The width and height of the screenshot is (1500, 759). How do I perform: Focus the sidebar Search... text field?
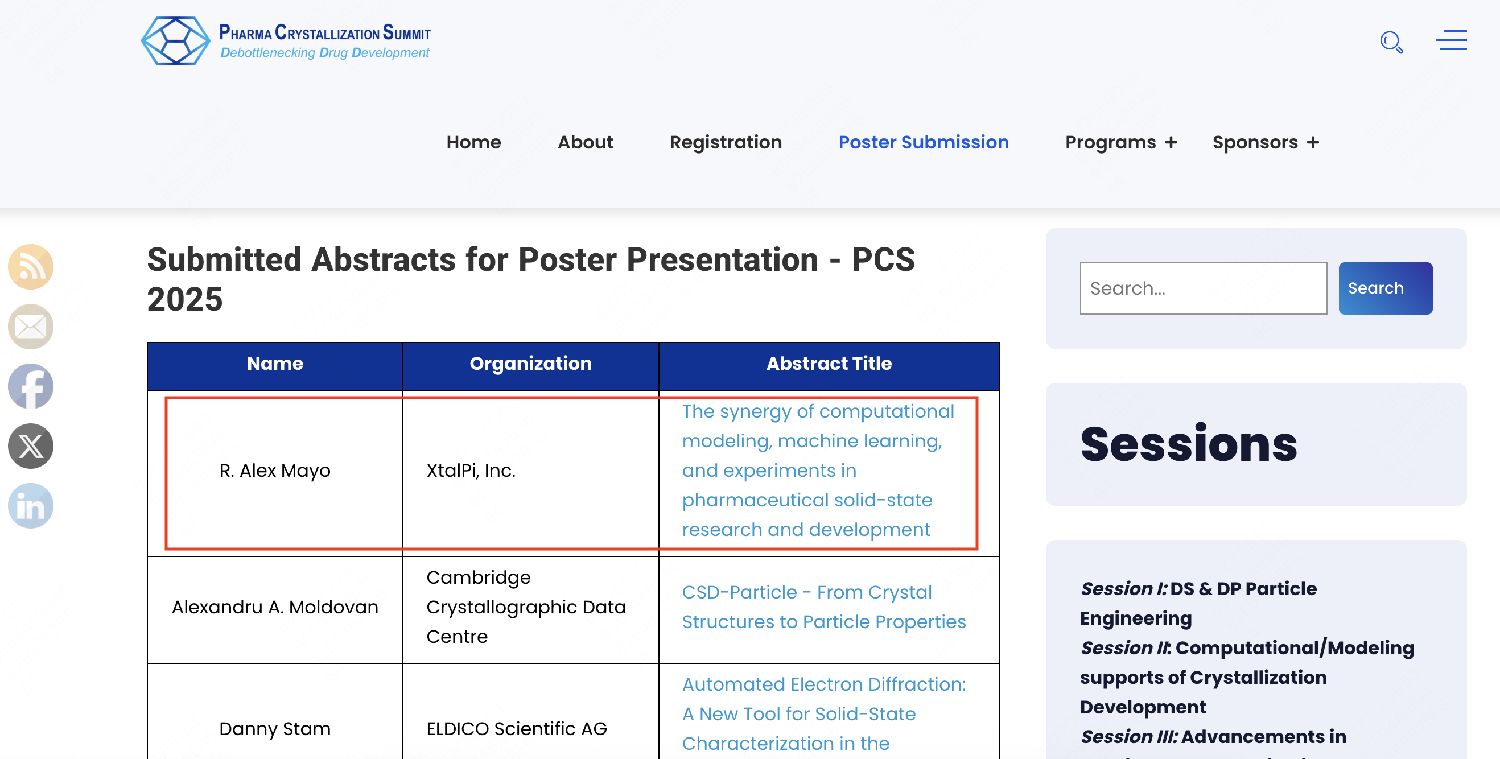pos(1204,288)
